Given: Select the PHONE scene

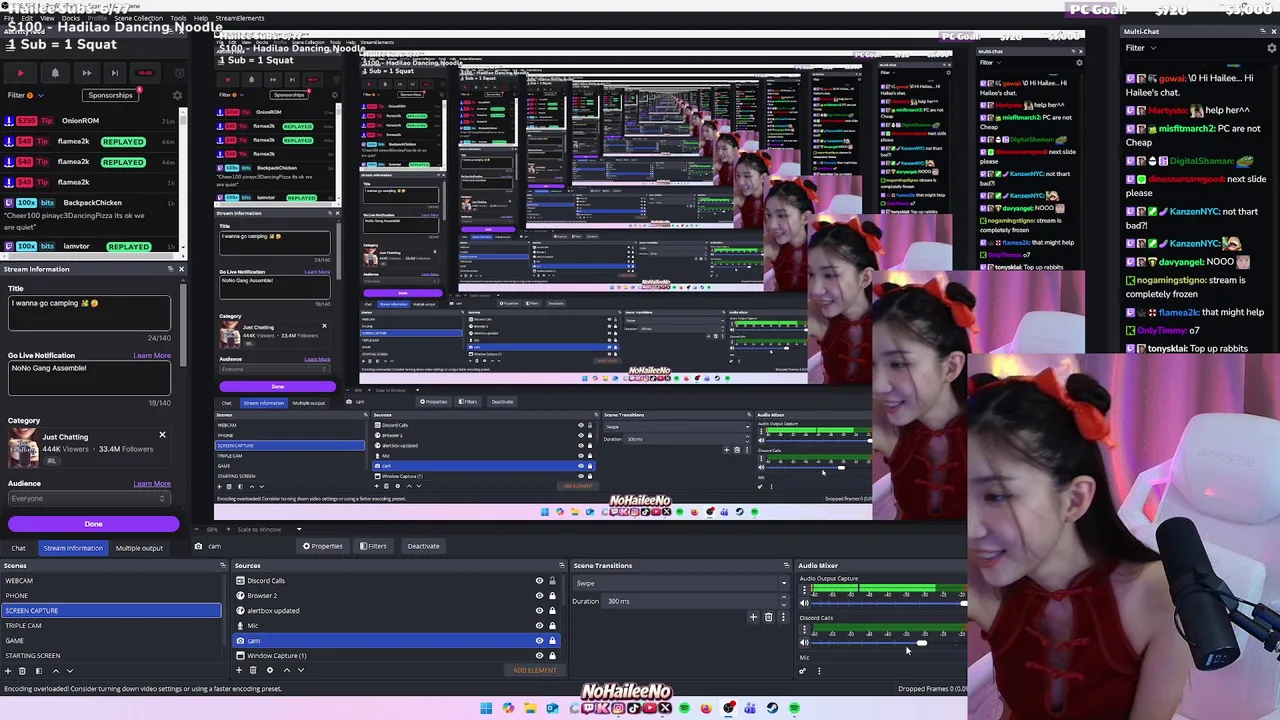Looking at the screenshot, I should click(x=111, y=595).
